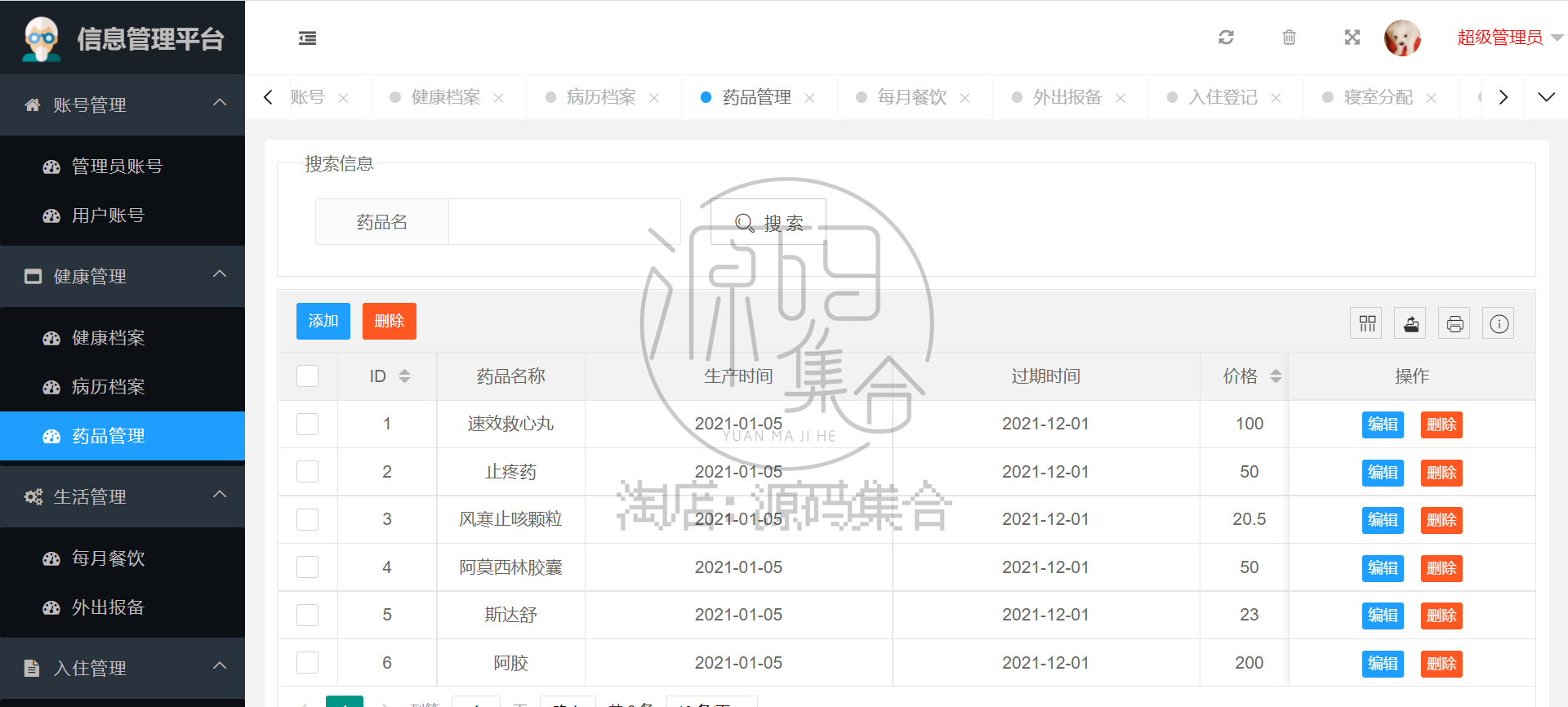The height and width of the screenshot is (707, 1568).
Task: Delete the 风寒止咳颗粒 row
Action: (1441, 520)
